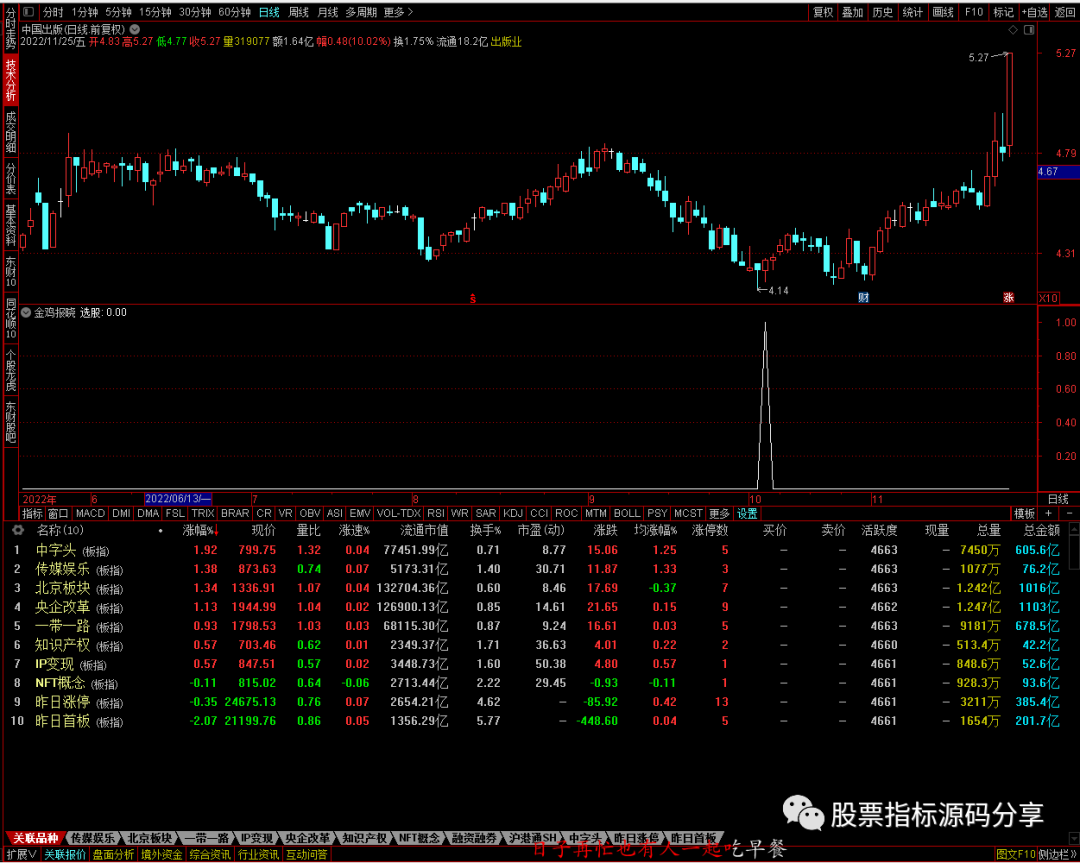
Task: Click the X10 scale button
Action: pyautogui.click(x=1048, y=298)
